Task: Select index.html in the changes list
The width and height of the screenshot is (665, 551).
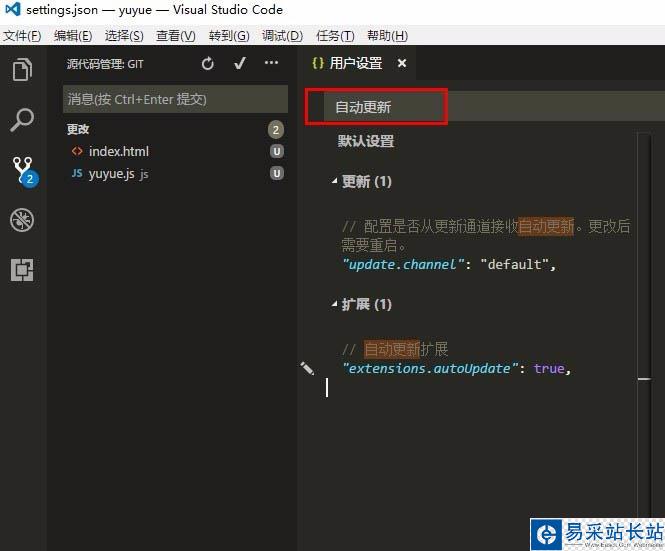Action: click(172, 151)
